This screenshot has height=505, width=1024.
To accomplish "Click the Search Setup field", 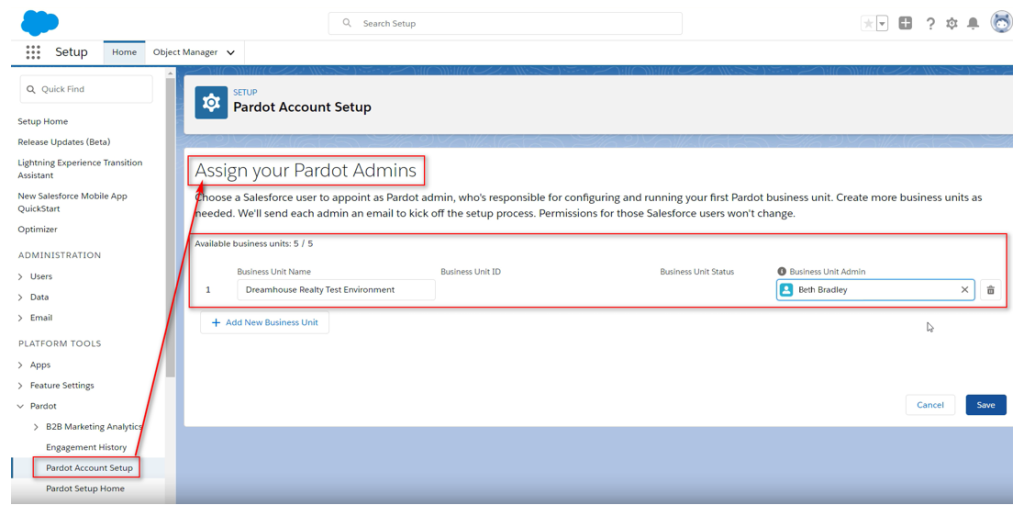I will click(505, 24).
